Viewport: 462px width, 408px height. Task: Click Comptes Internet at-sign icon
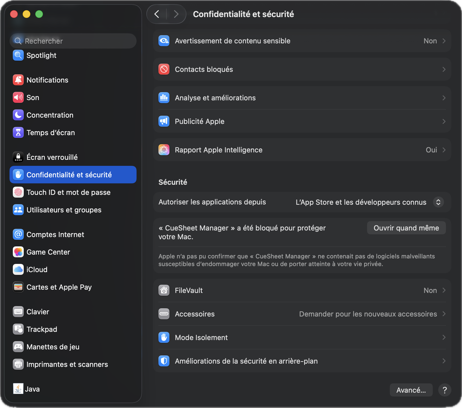[x=18, y=234]
